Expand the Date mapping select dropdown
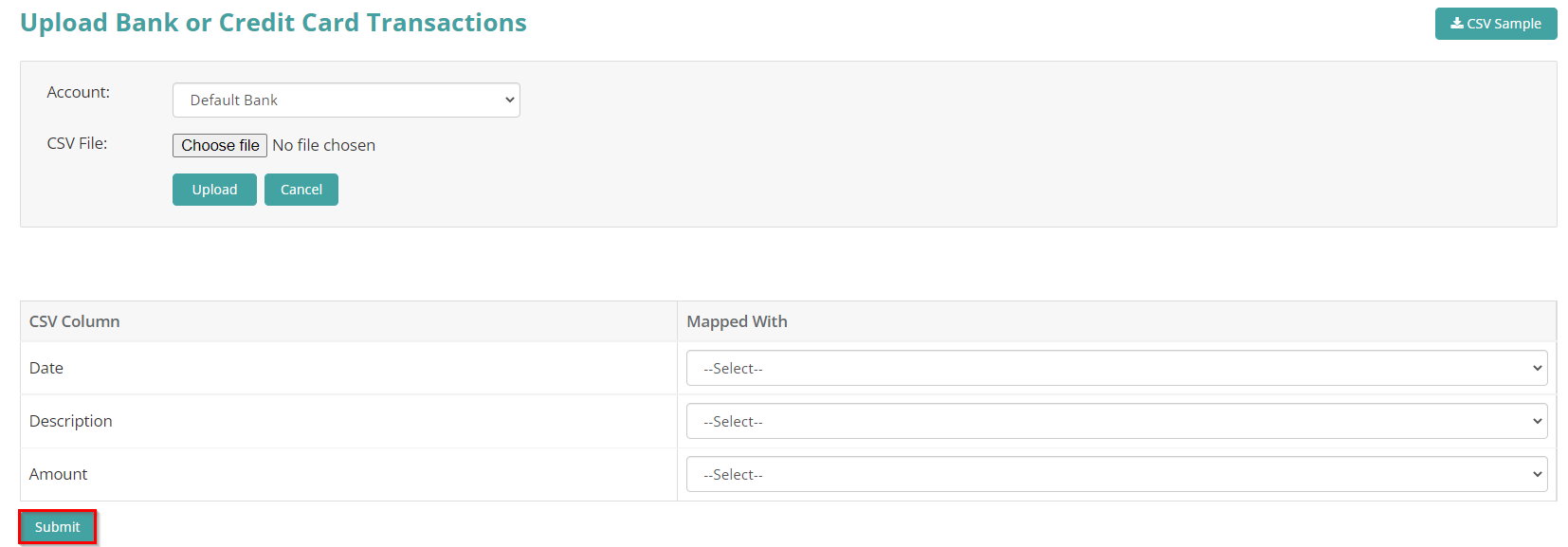The image size is (1568, 547). (x=1117, y=368)
